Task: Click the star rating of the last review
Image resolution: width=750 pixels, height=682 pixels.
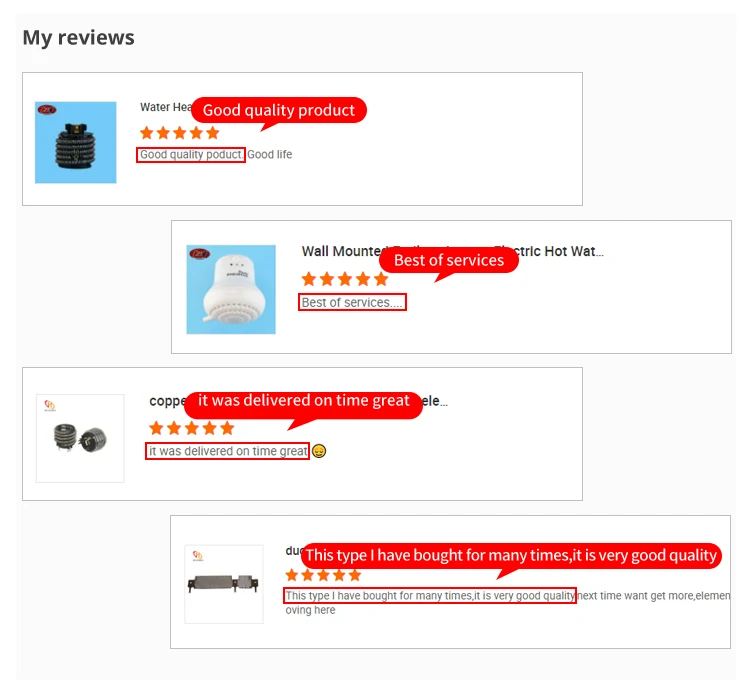Action: [323, 574]
